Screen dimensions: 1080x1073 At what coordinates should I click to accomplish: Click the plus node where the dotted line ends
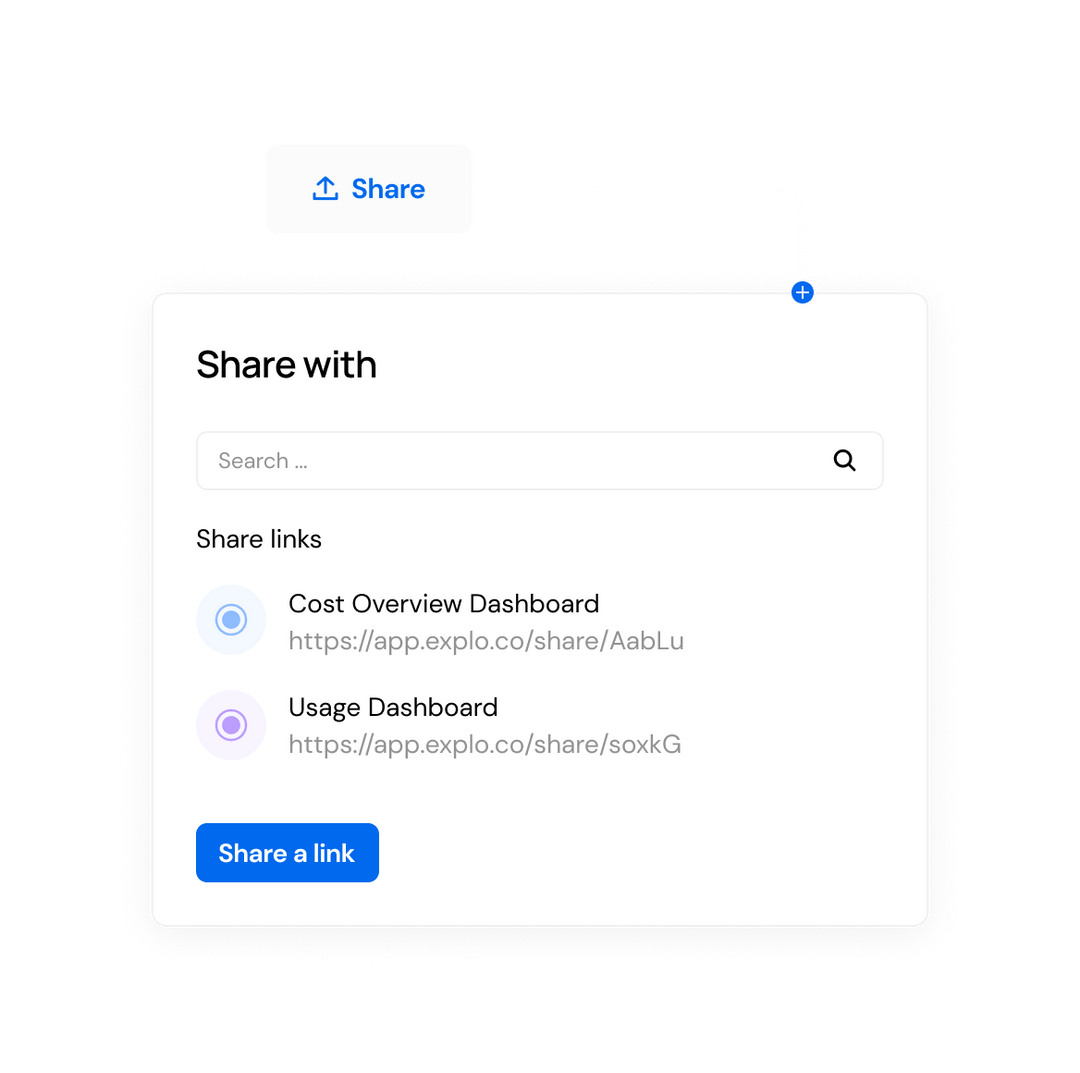tap(802, 292)
